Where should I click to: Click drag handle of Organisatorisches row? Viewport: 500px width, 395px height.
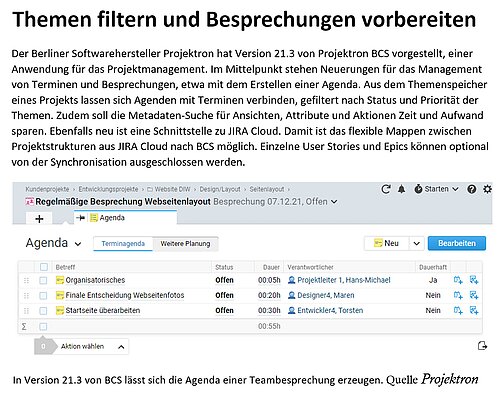[26, 280]
